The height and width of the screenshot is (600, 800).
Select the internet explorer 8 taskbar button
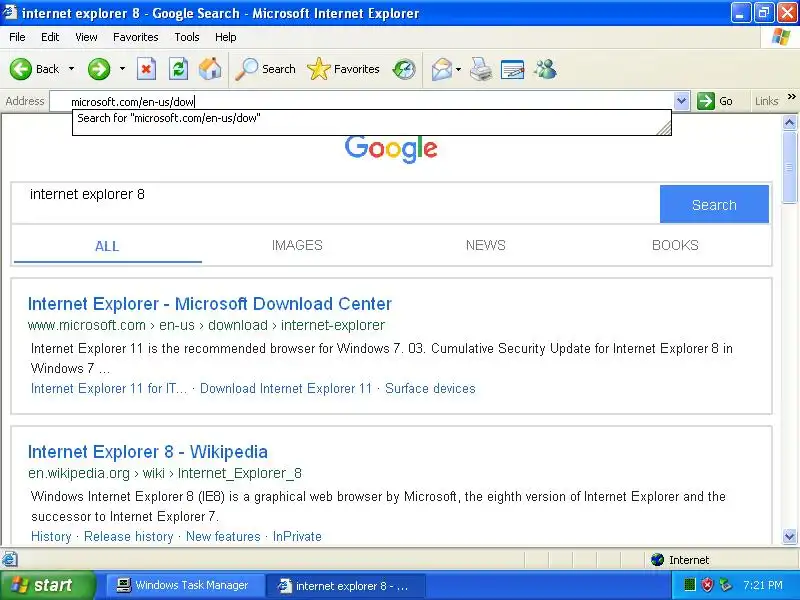[x=345, y=586]
